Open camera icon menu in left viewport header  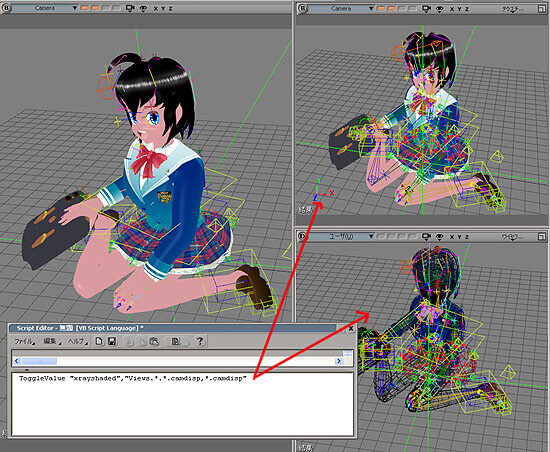click(130, 8)
